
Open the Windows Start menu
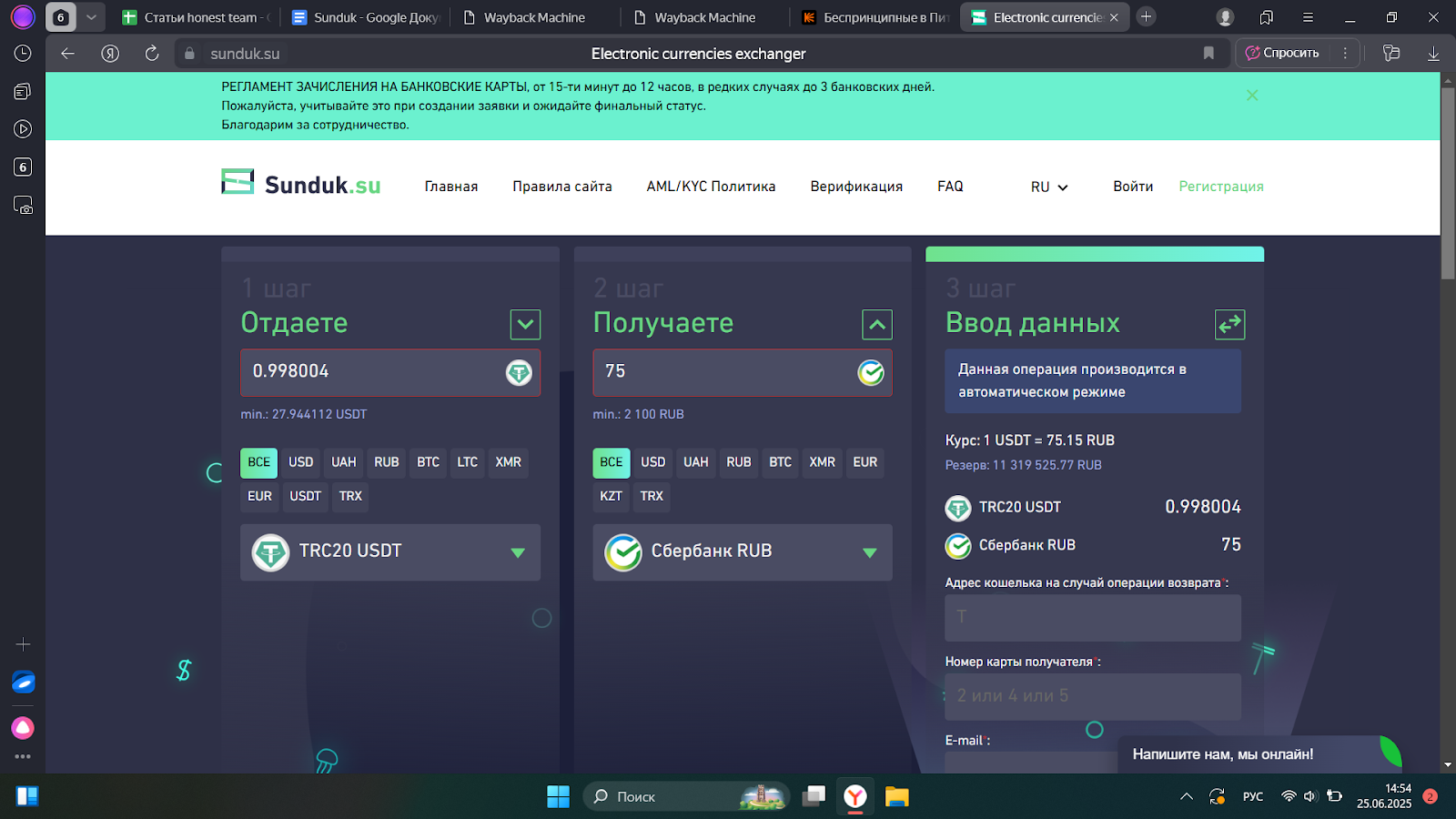558,797
